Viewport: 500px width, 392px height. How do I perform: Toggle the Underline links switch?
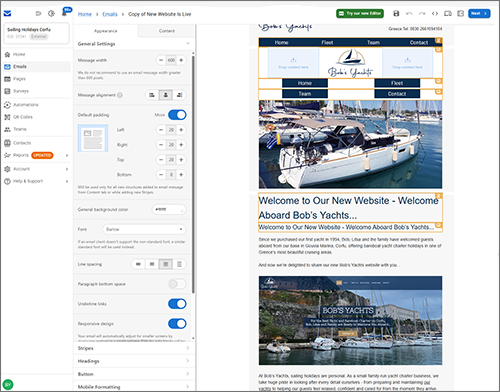(x=177, y=304)
